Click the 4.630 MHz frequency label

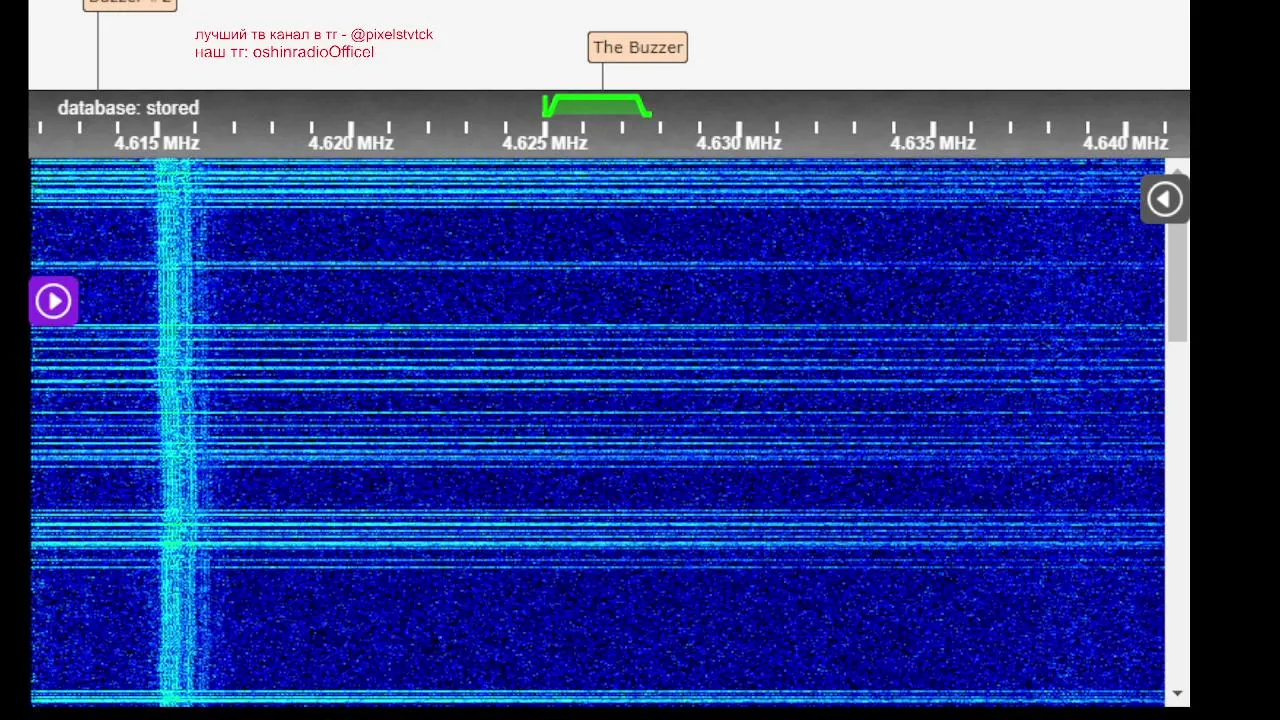739,143
